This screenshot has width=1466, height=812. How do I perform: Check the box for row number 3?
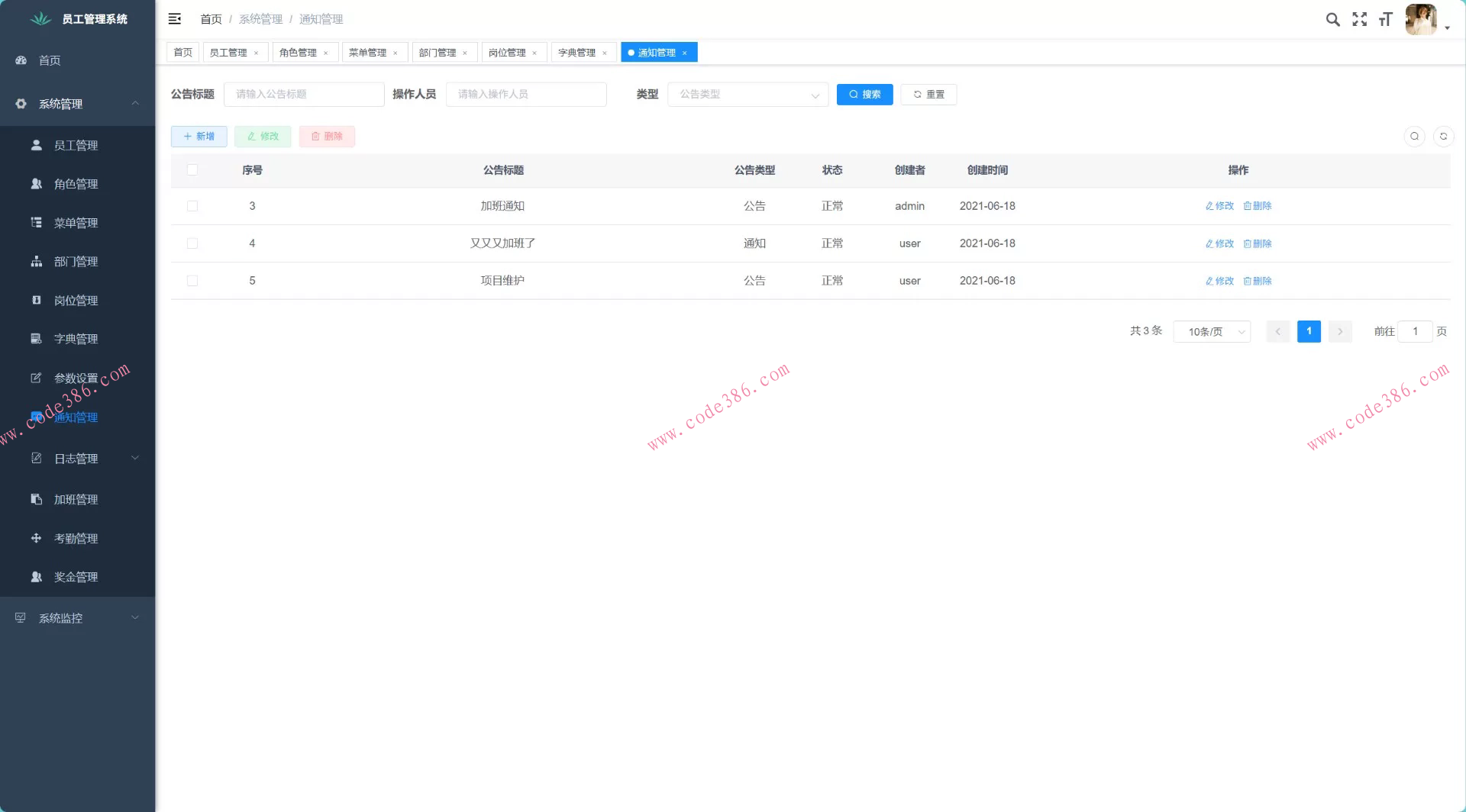(192, 206)
